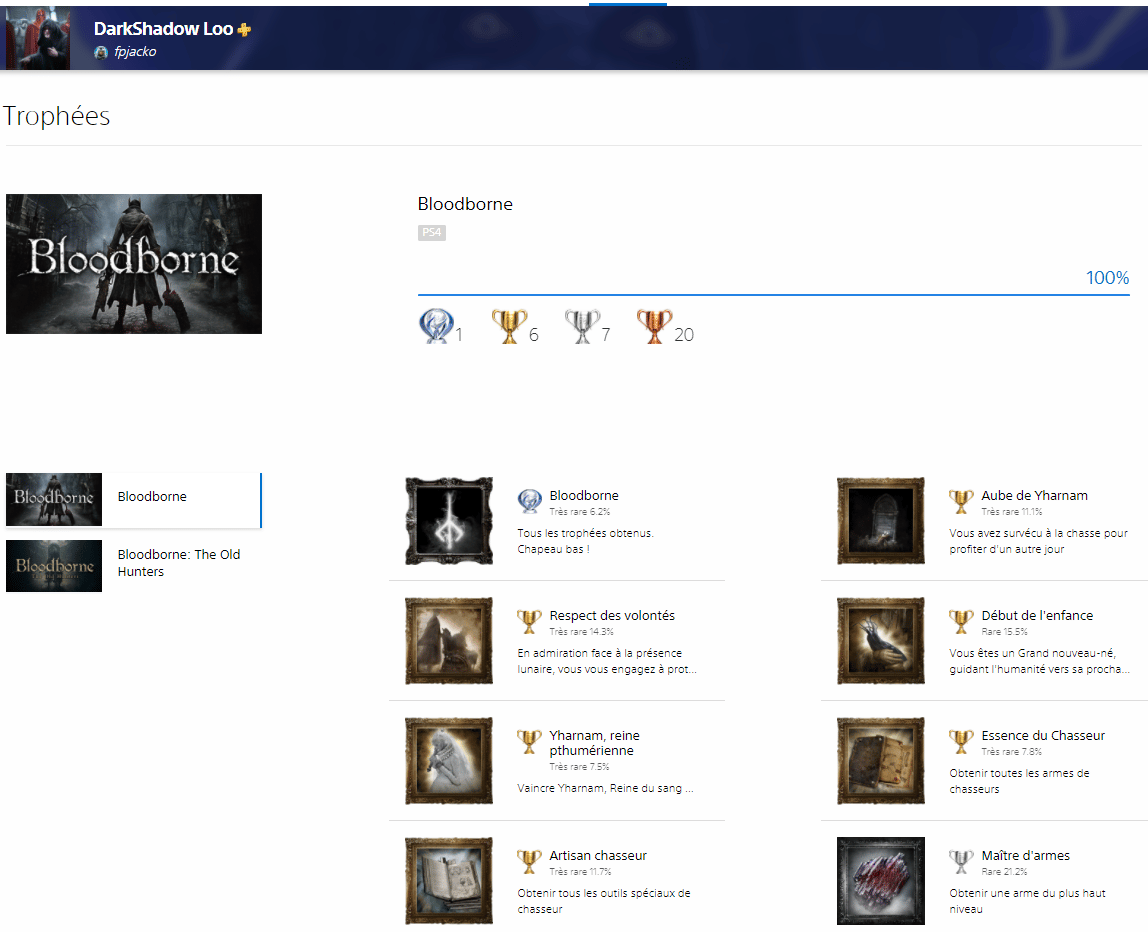Open the Essence du Chasseur trophy title

[x=1043, y=736]
